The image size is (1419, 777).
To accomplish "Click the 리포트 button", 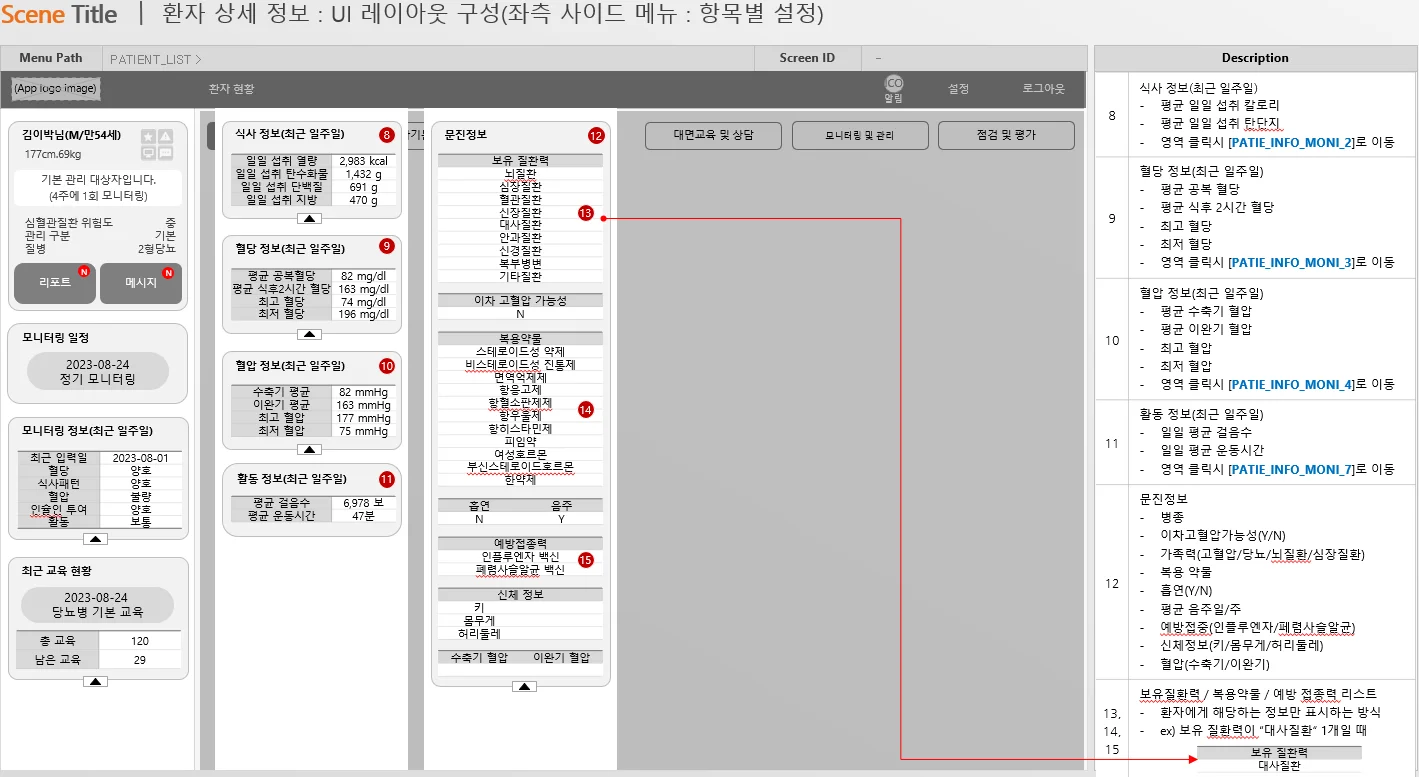I will [x=55, y=283].
